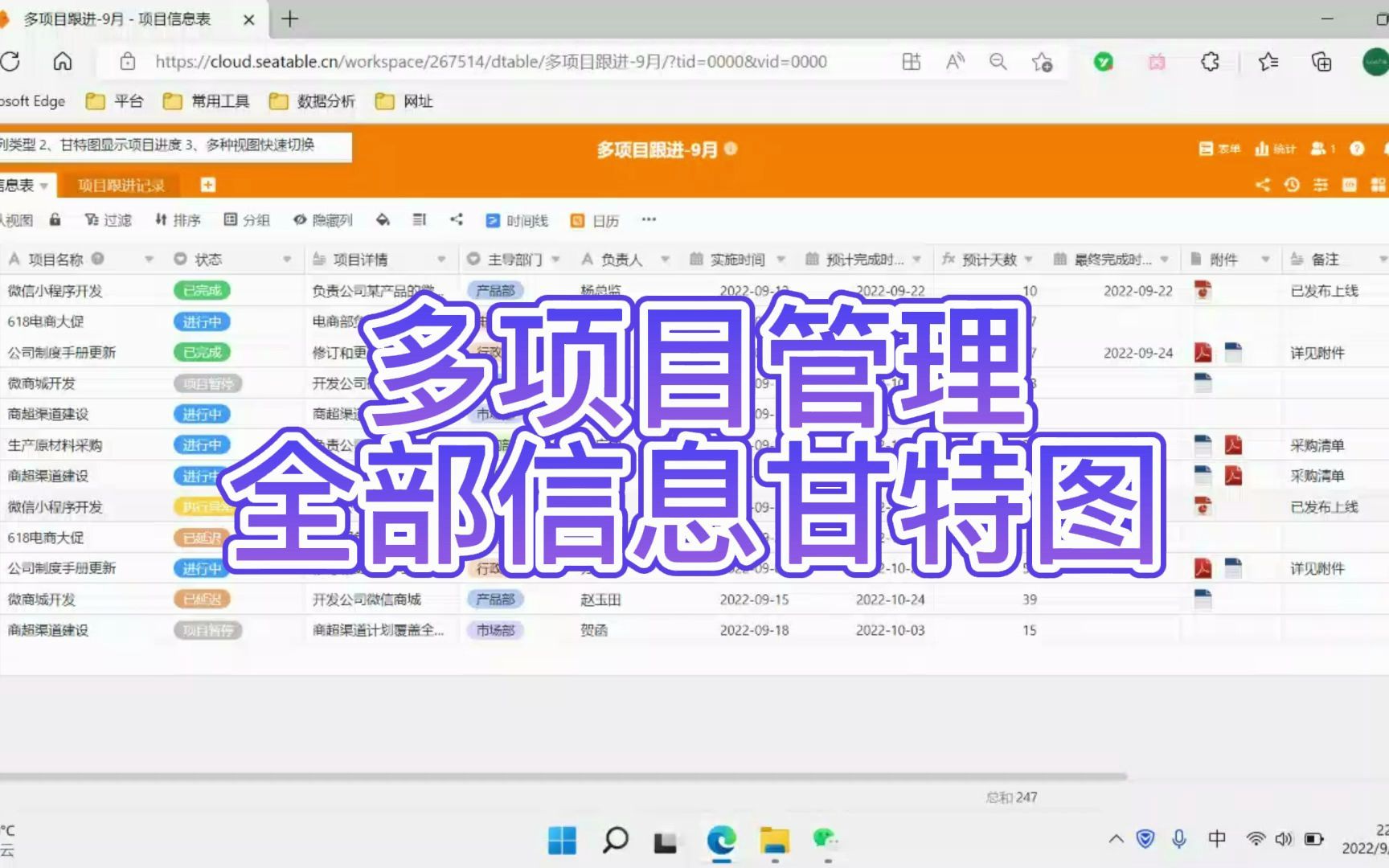Expand 实施时间 column dropdown

click(x=781, y=260)
